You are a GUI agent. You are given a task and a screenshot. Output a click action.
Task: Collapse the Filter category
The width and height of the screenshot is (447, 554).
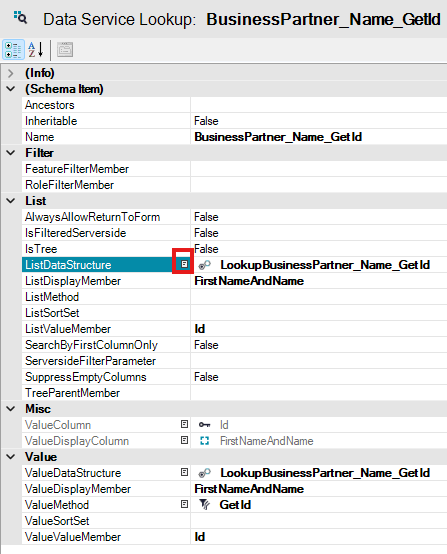click(11, 153)
